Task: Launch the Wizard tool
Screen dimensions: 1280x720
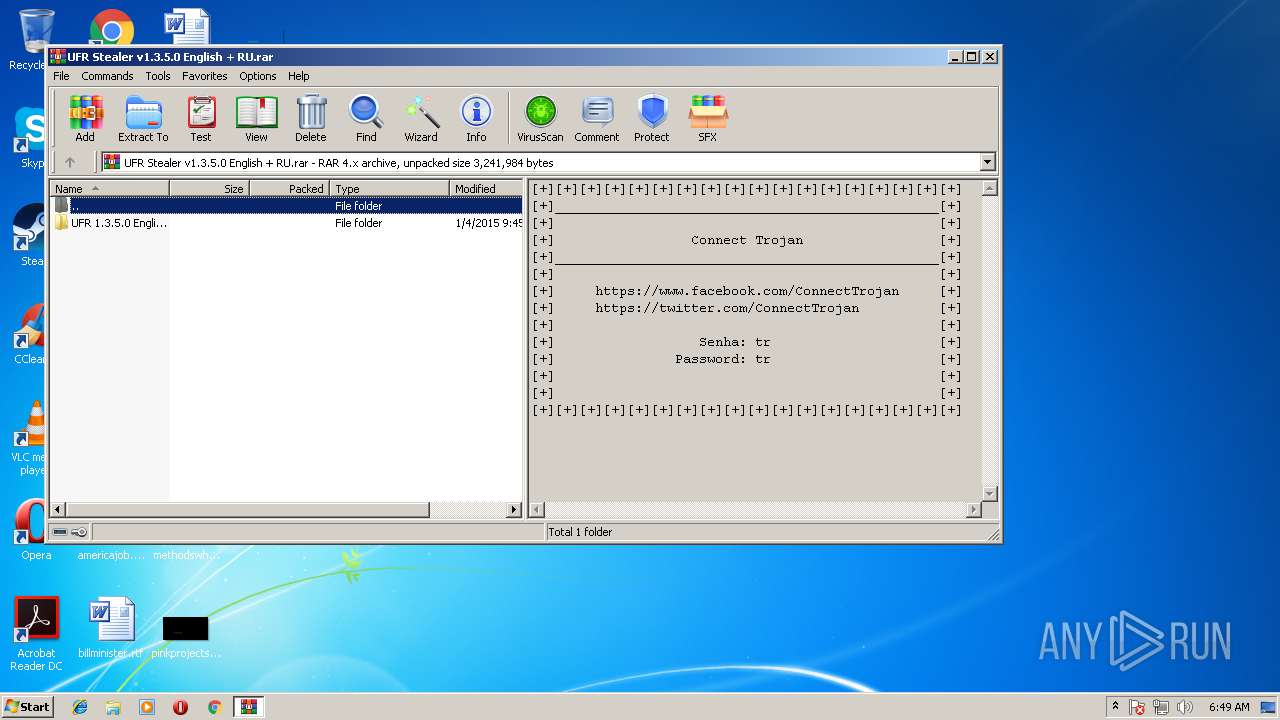Action: click(421, 119)
